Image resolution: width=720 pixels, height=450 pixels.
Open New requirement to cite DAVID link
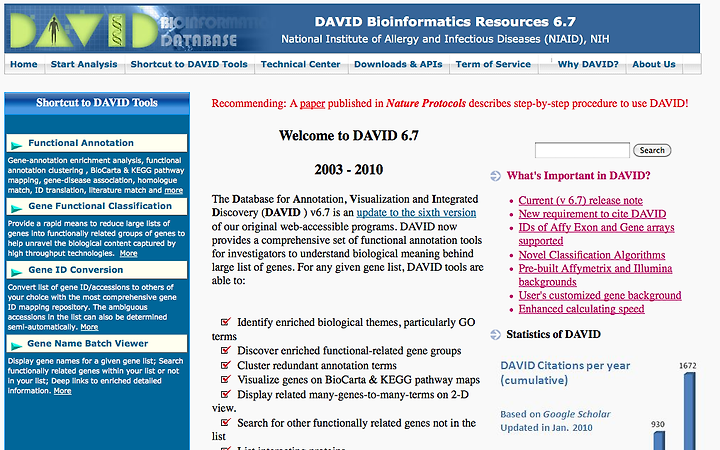592,214
